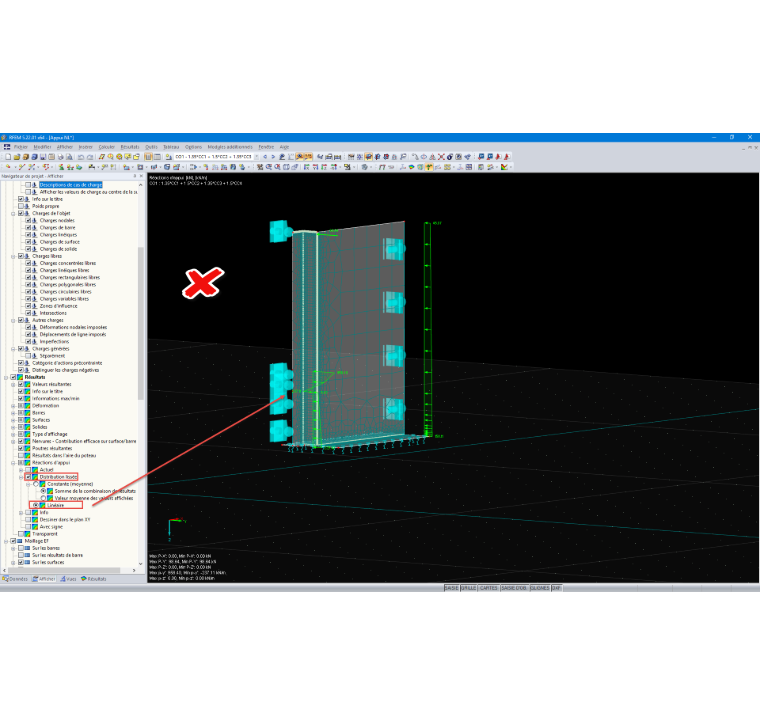Collapse the Charges de l'objet tree node
Image resolution: width=760 pixels, height=725 pixels.
pos(14,213)
